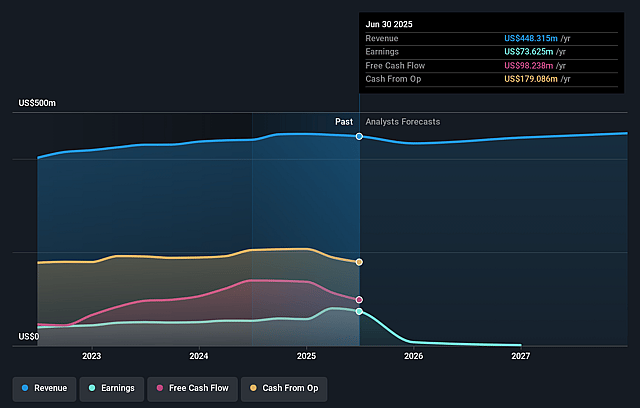Click the 2025 x-axis label
Screen dimensions: 640x408
tap(306, 356)
